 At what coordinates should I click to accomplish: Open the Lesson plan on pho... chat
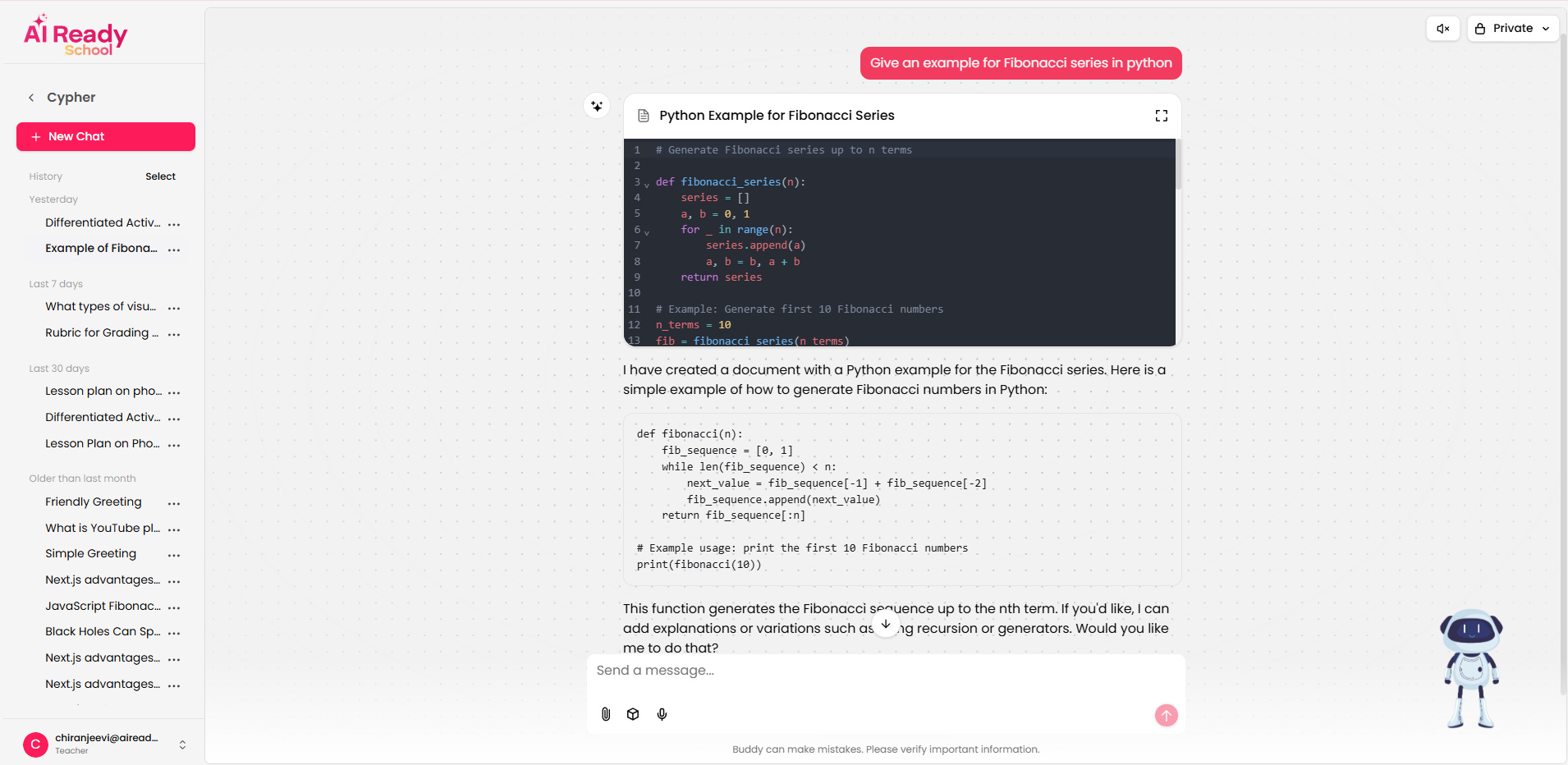[x=103, y=391]
